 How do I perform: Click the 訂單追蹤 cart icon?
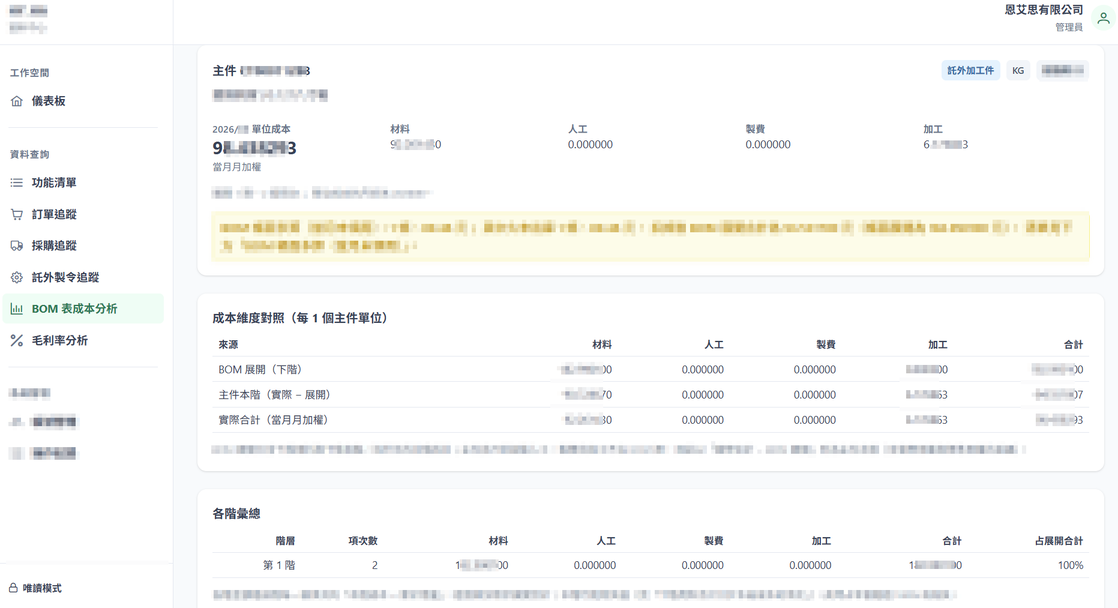pyautogui.click(x=16, y=215)
